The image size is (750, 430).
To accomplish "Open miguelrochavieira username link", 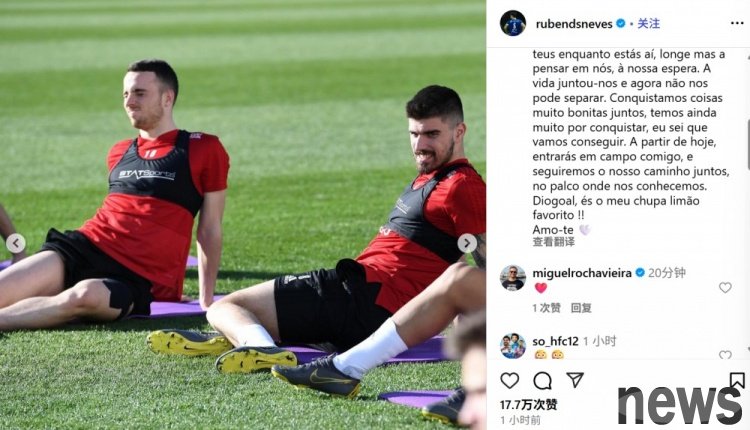I will pyautogui.click(x=582, y=273).
